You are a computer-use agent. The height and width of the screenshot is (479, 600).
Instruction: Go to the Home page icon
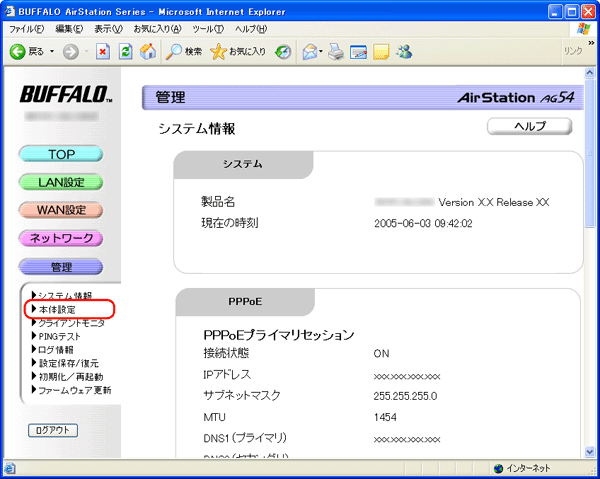(x=148, y=51)
